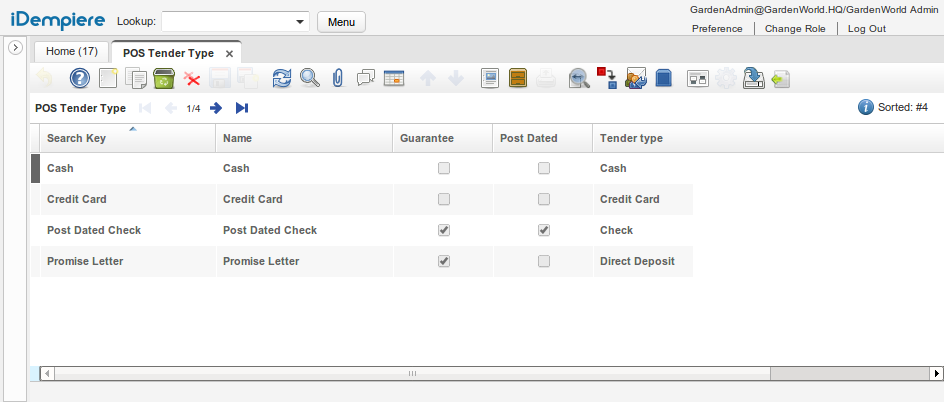This screenshot has height=402, width=944.
Task: Close the POS Tender Type tab
Action: tap(229, 53)
